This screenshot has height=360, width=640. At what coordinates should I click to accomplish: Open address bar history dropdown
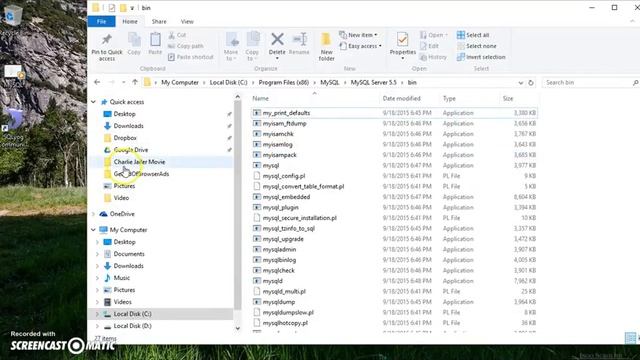(x=520, y=83)
